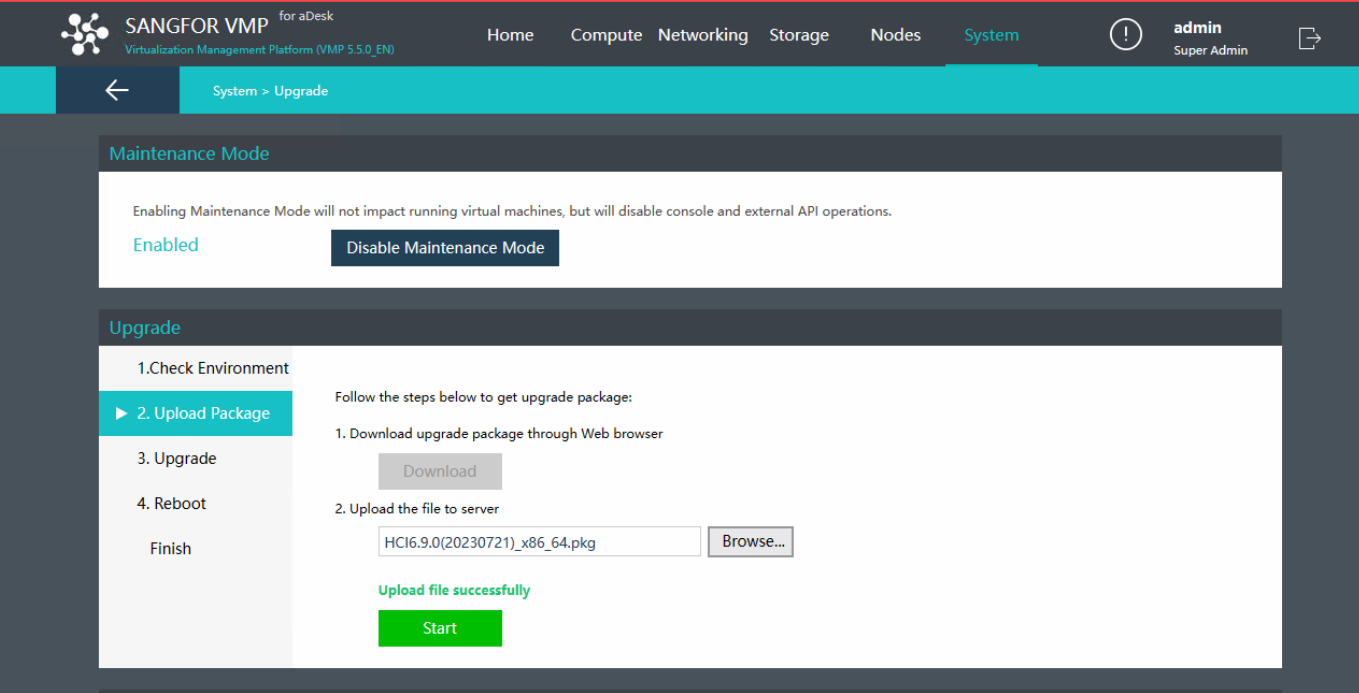Click the upgrade package file field
Image resolution: width=1359 pixels, height=693 pixels.
coord(540,542)
